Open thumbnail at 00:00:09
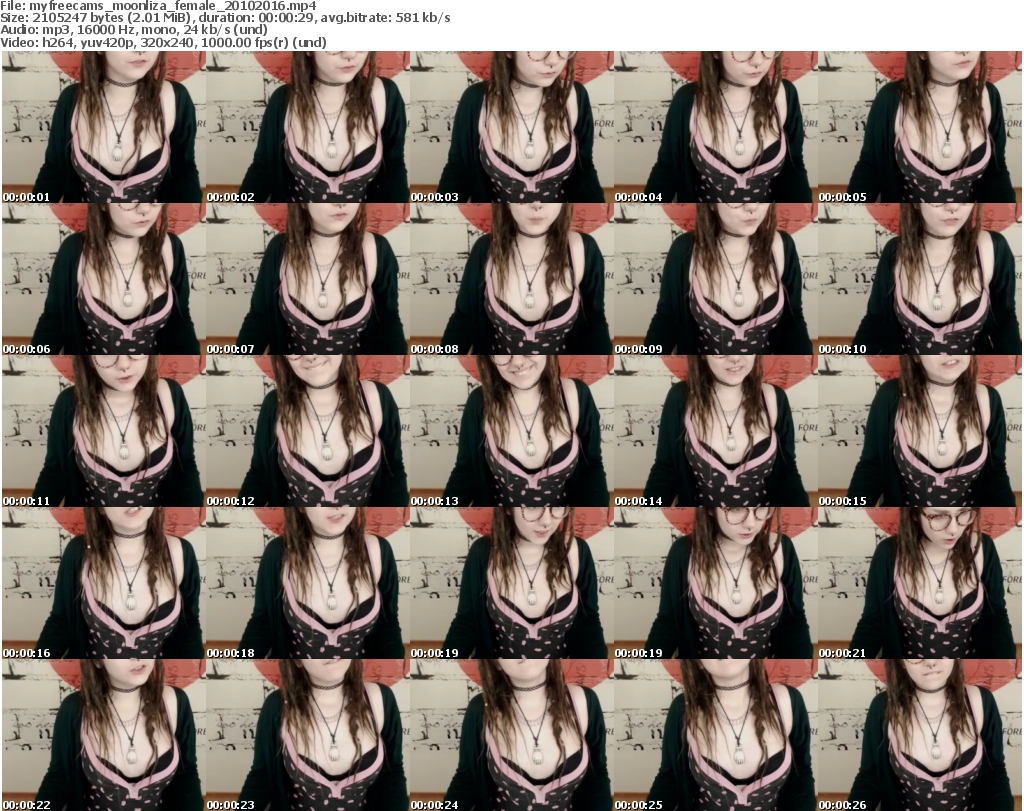Screen dimensions: 1024x811 [x=716, y=279]
